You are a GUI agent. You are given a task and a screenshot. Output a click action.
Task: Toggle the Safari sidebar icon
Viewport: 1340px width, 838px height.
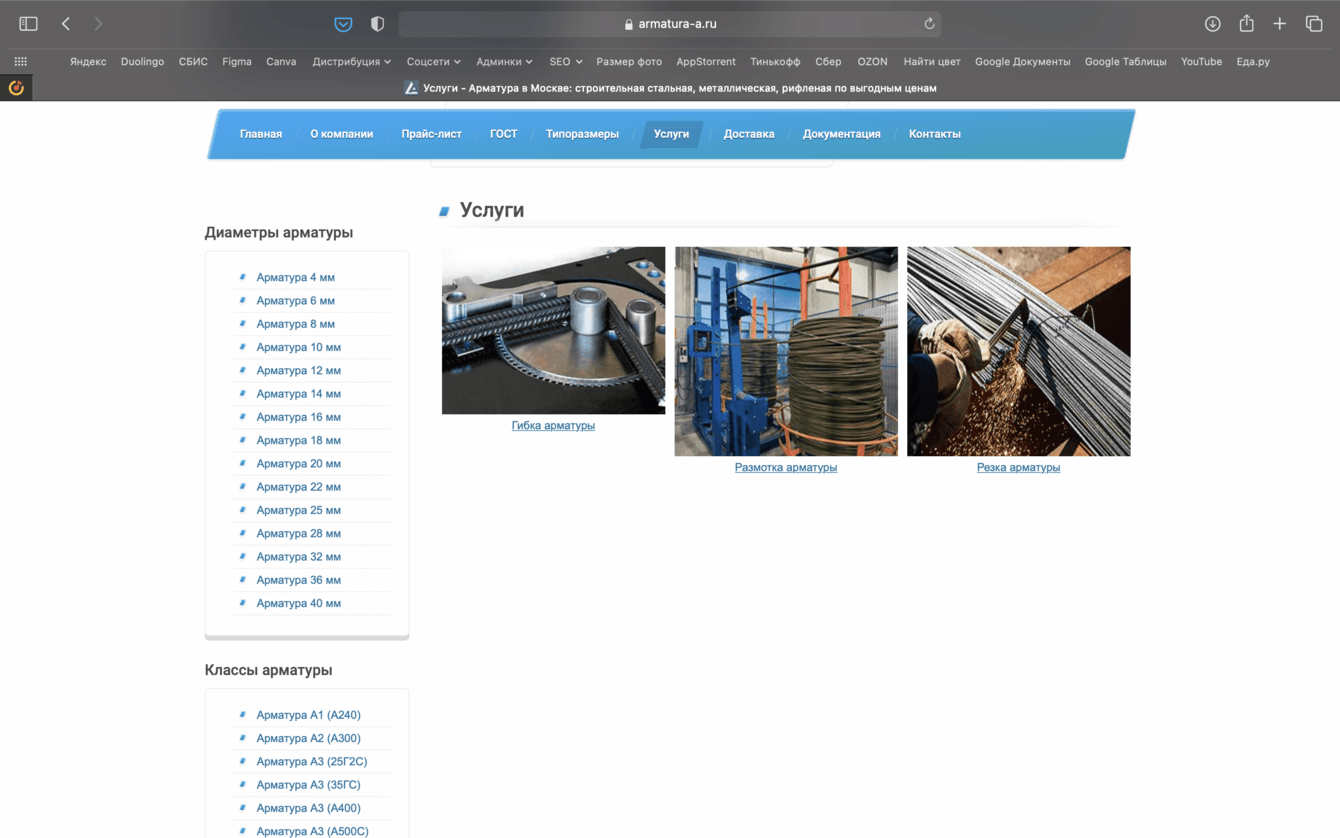pos(28,24)
